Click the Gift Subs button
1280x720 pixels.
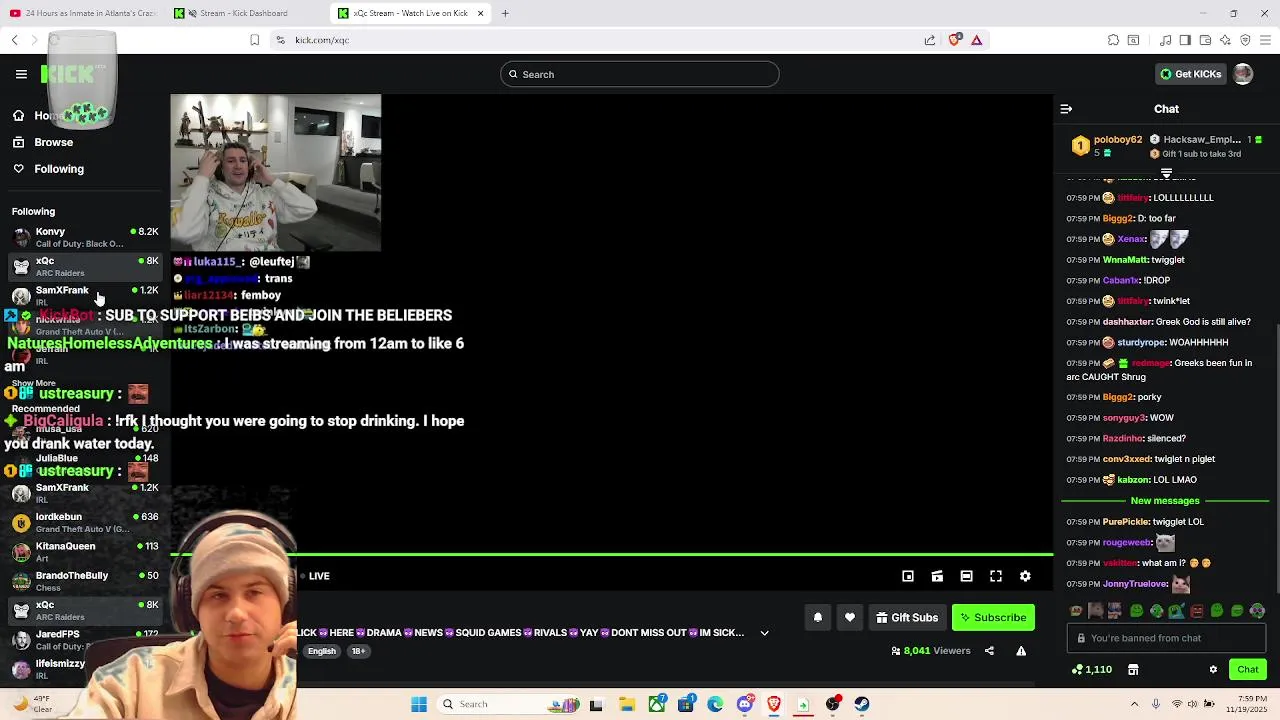click(x=907, y=618)
